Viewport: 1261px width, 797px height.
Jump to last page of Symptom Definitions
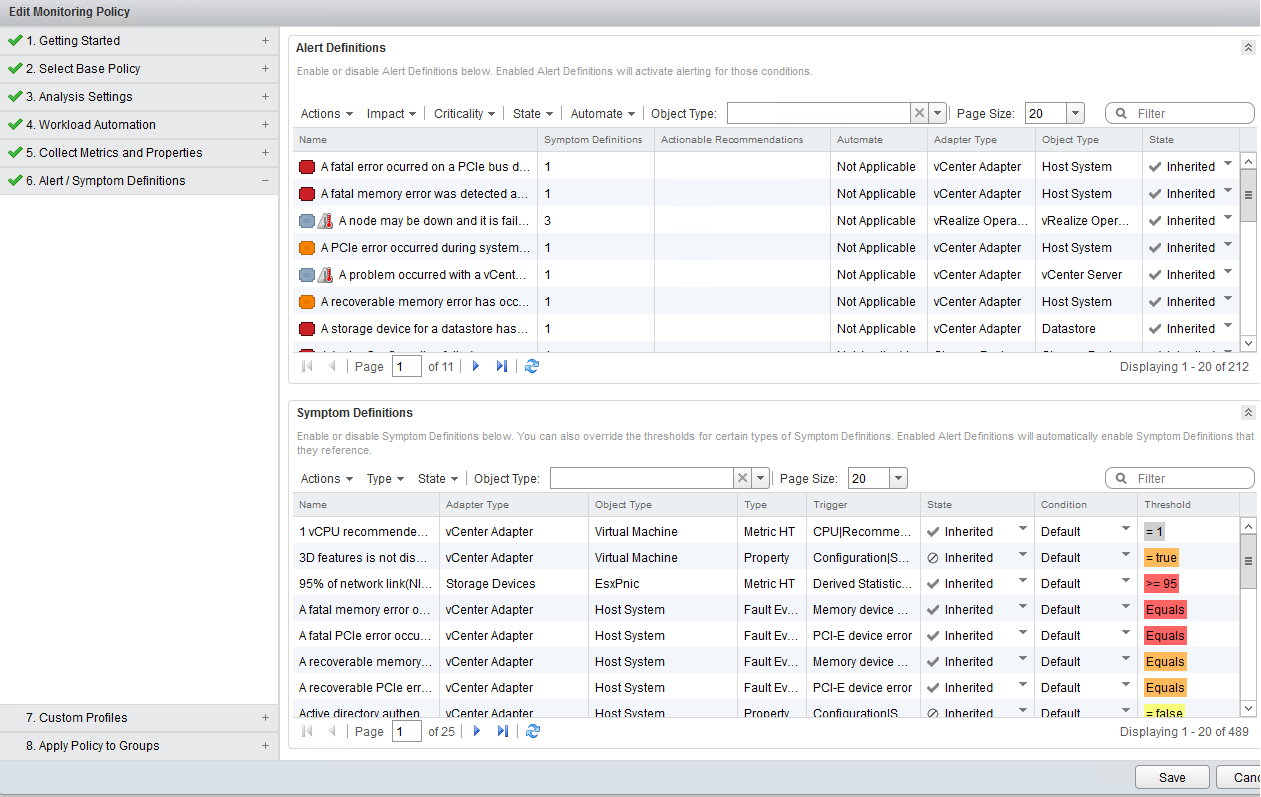tap(502, 732)
